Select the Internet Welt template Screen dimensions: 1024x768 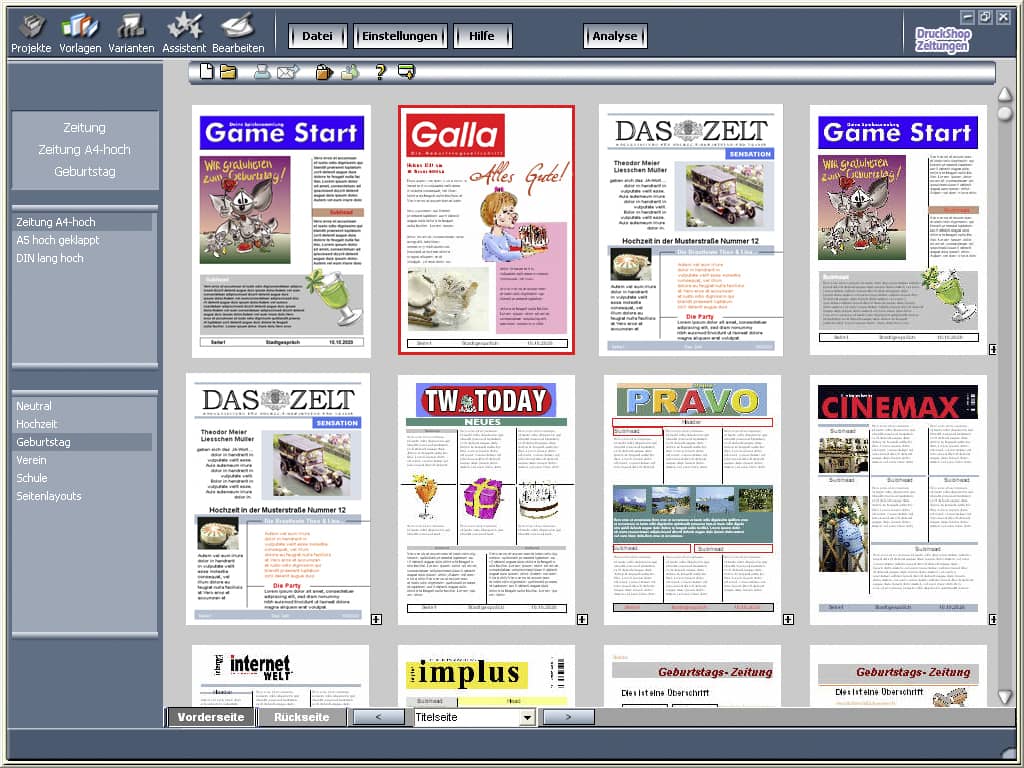pyautogui.click(x=281, y=676)
